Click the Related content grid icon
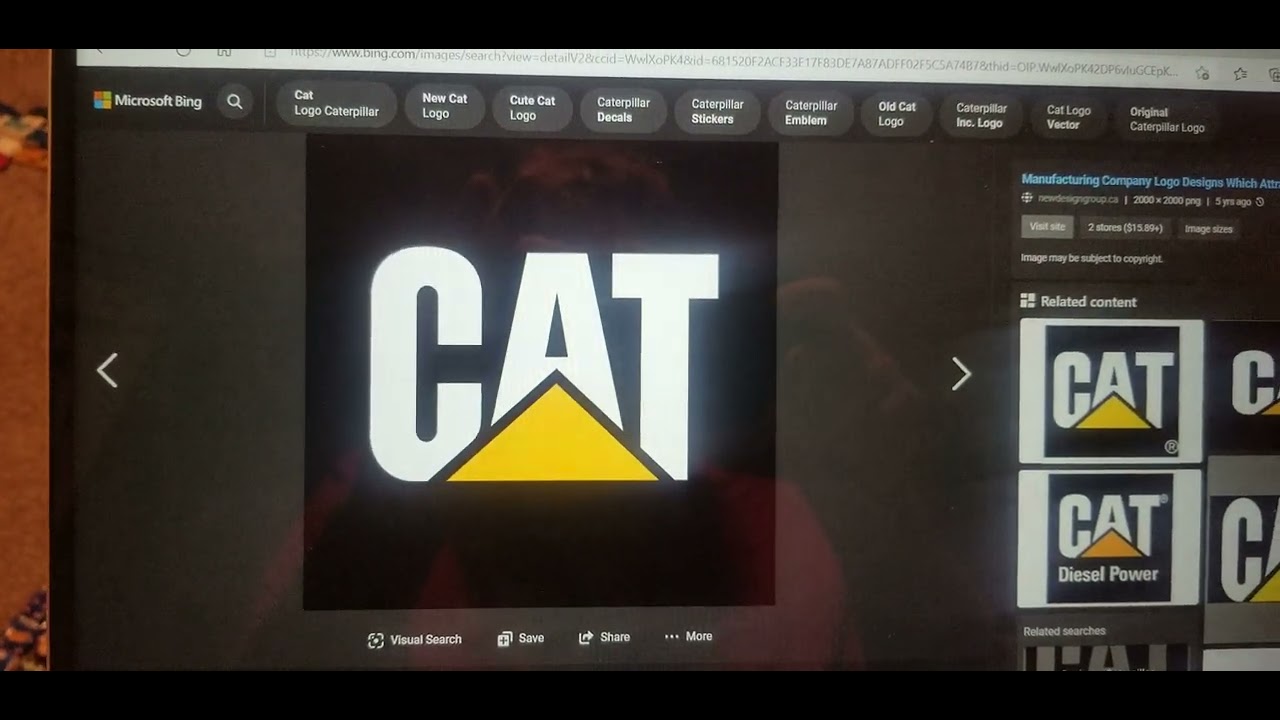1280x720 pixels. (x=1027, y=300)
